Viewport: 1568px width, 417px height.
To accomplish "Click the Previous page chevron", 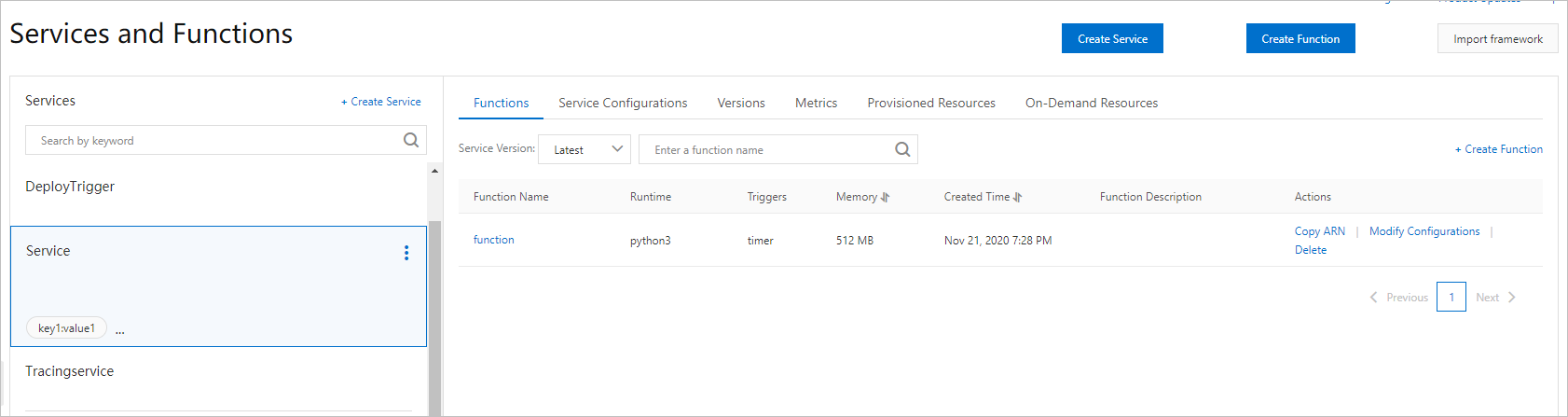I will (1373, 298).
